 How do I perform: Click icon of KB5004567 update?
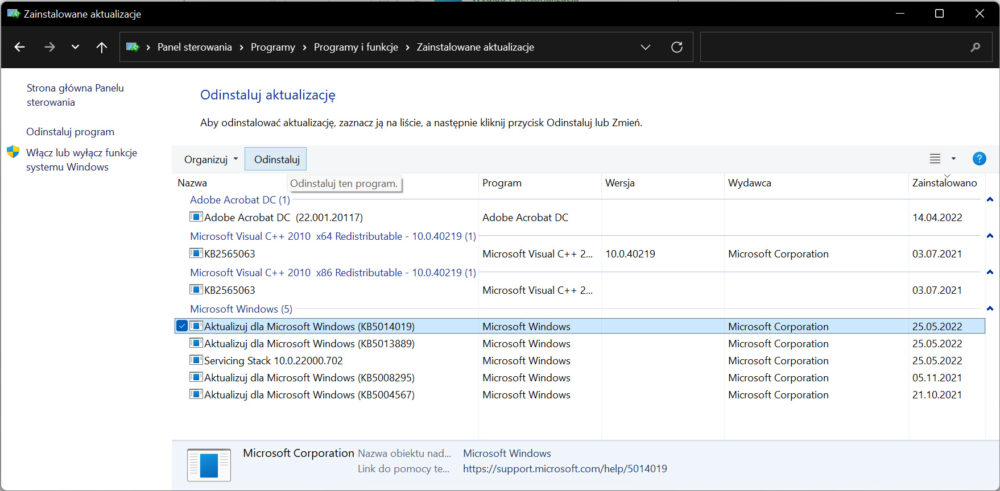coord(196,394)
